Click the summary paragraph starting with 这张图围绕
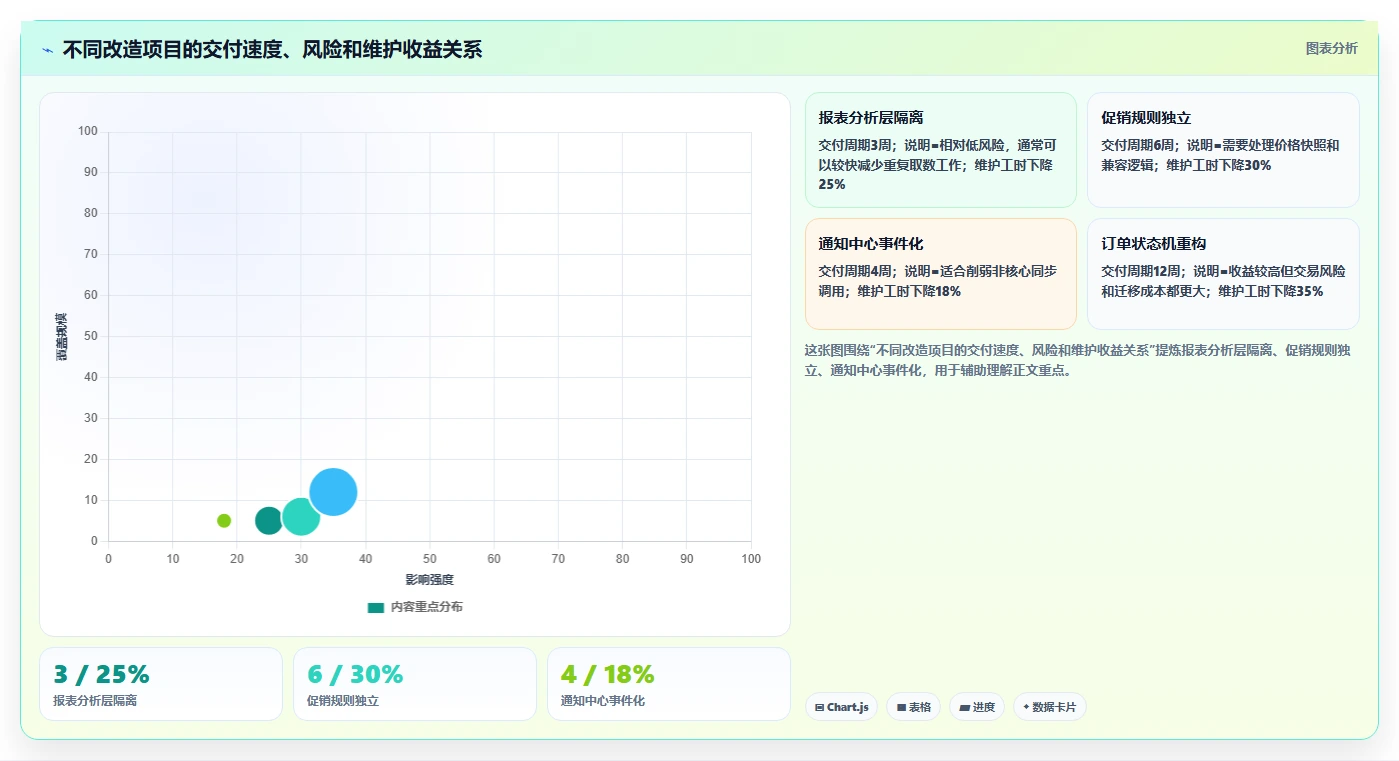The image size is (1399, 761). click(1081, 360)
